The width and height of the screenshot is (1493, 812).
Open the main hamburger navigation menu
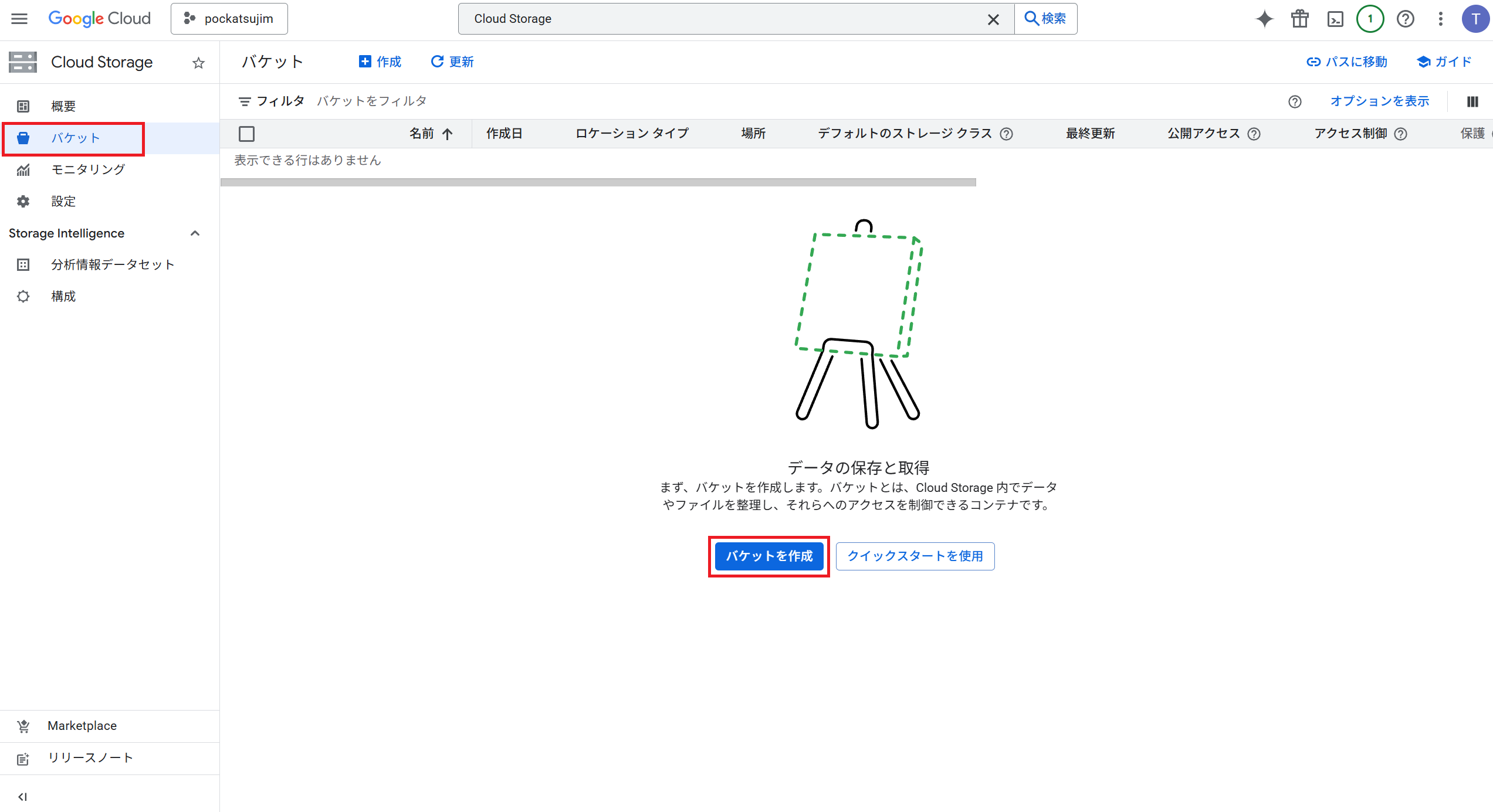point(19,19)
